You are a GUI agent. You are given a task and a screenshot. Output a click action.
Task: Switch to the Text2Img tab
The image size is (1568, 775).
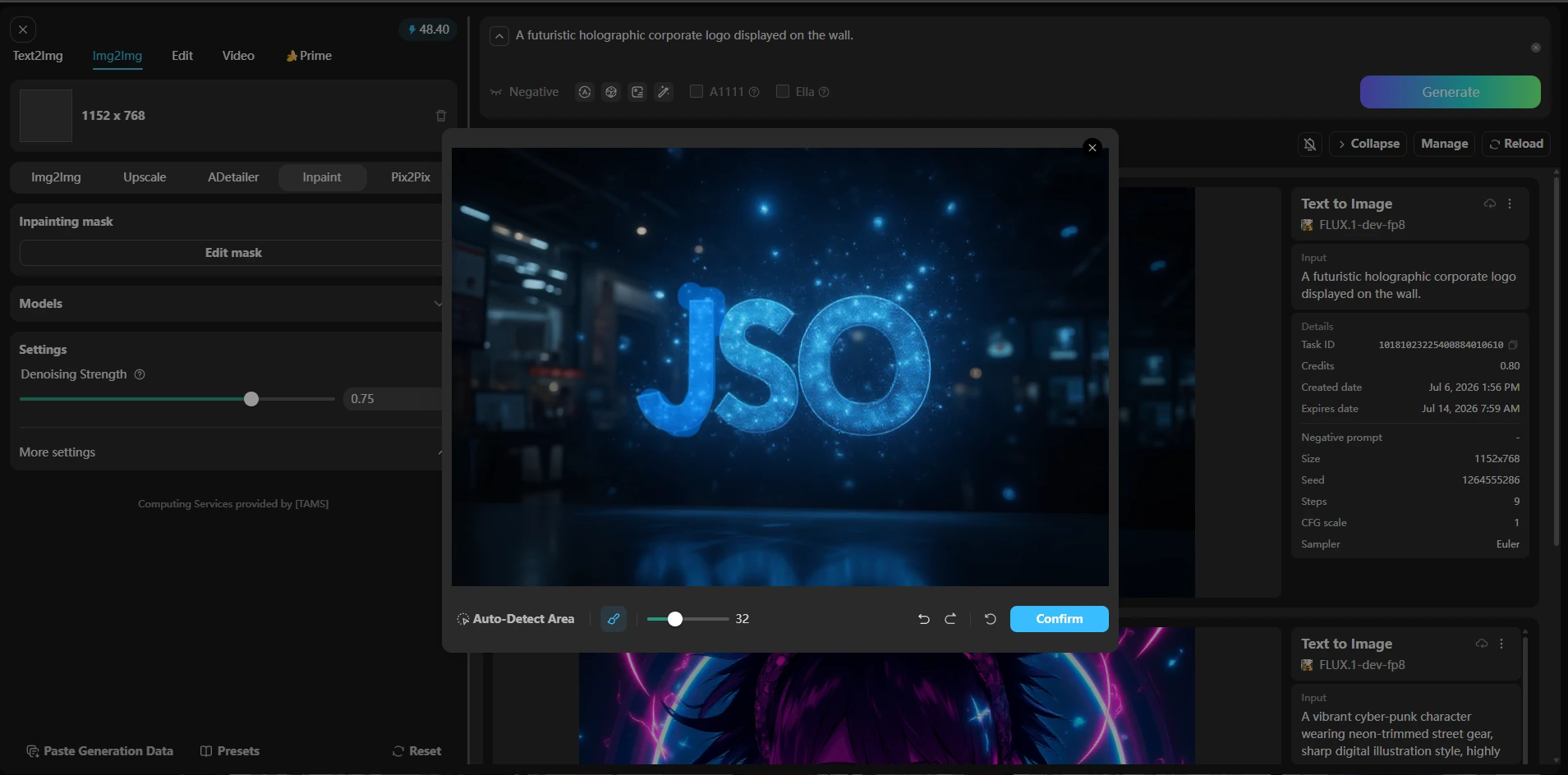(38, 56)
